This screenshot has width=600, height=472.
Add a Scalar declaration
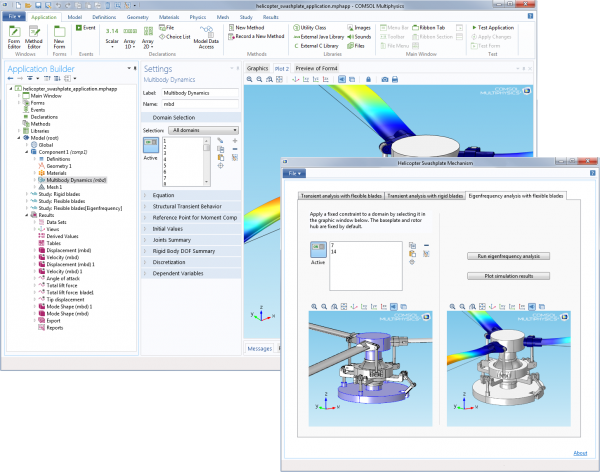click(x=112, y=37)
